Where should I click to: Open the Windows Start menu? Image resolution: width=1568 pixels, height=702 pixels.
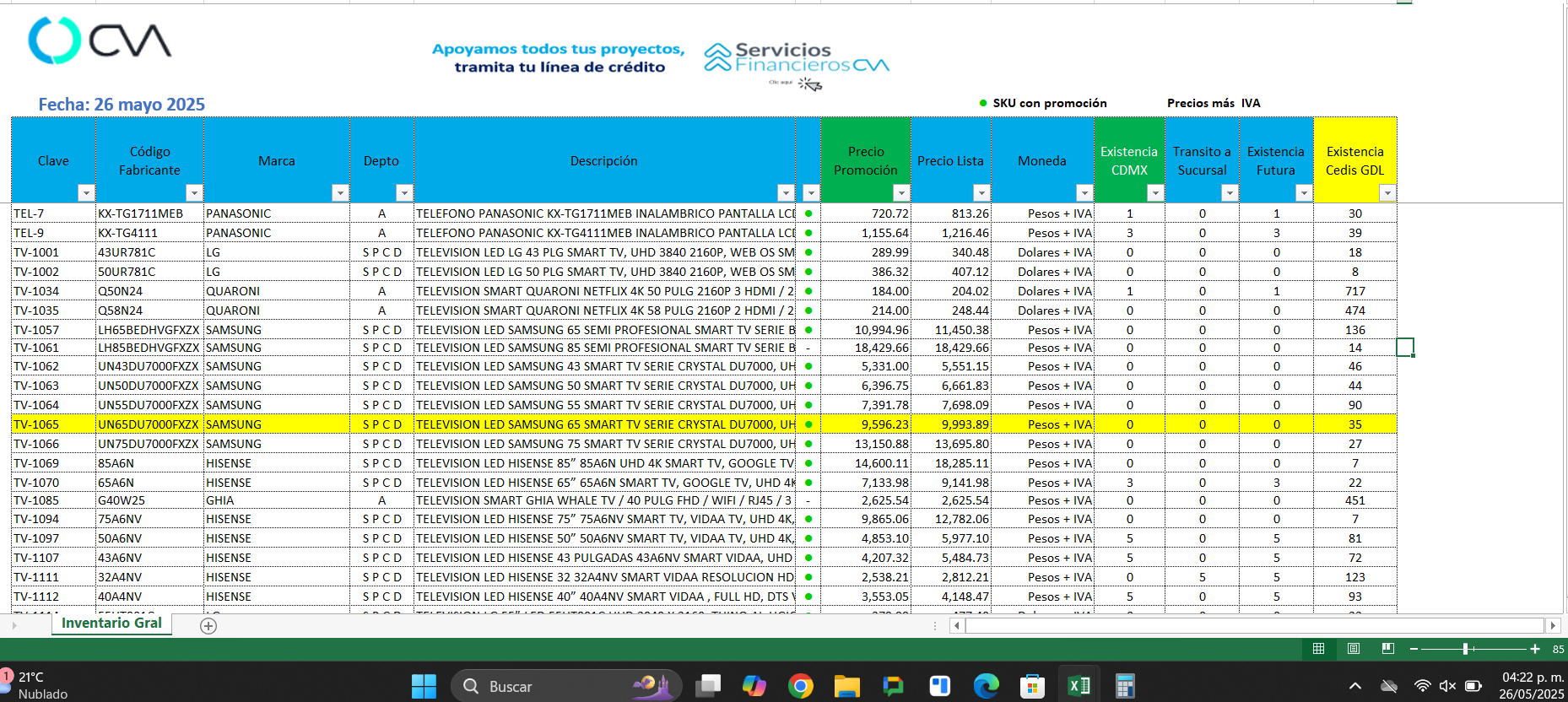424,686
